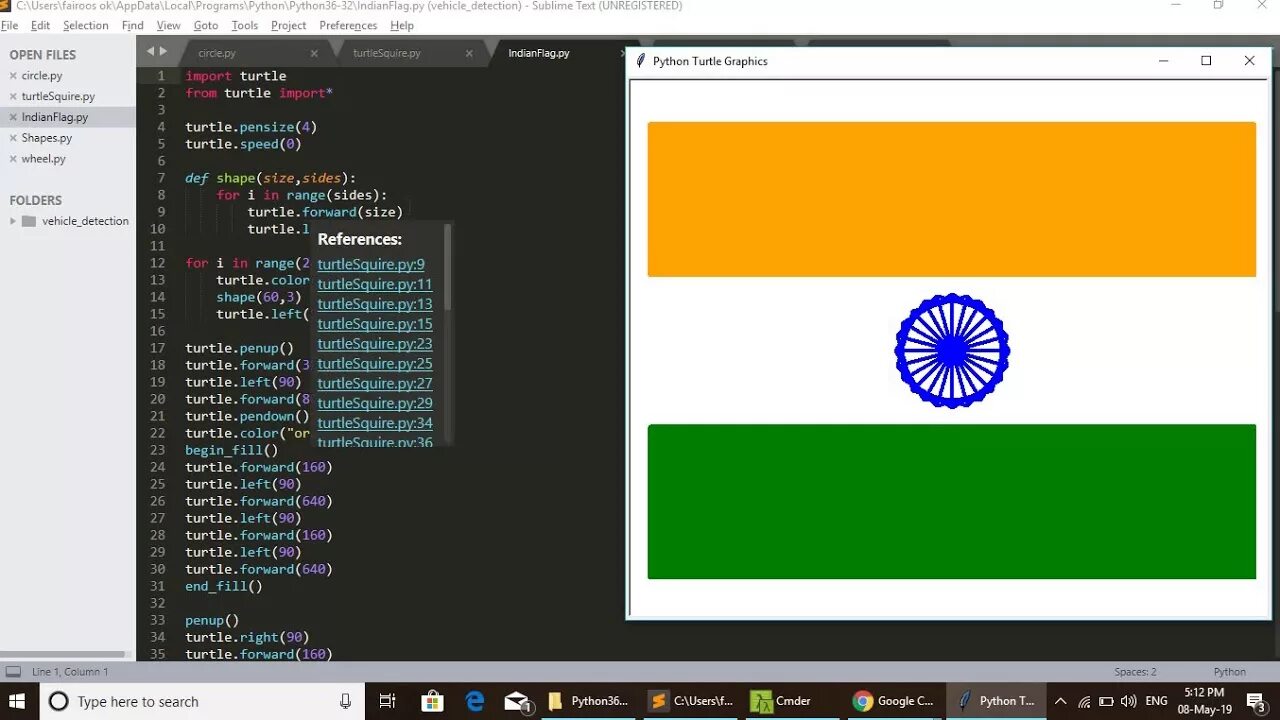Change indentation via Spaces: 2
Image resolution: width=1280 pixels, height=720 pixels.
point(1135,672)
